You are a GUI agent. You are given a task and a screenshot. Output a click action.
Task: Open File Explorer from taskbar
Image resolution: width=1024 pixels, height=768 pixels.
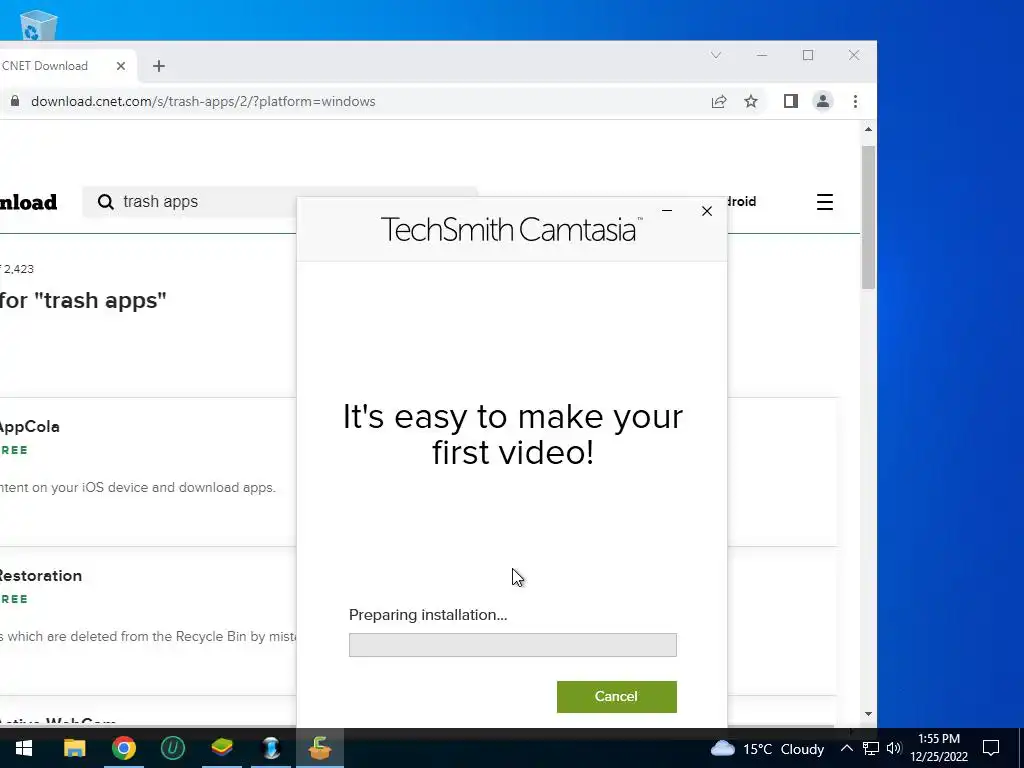point(74,748)
